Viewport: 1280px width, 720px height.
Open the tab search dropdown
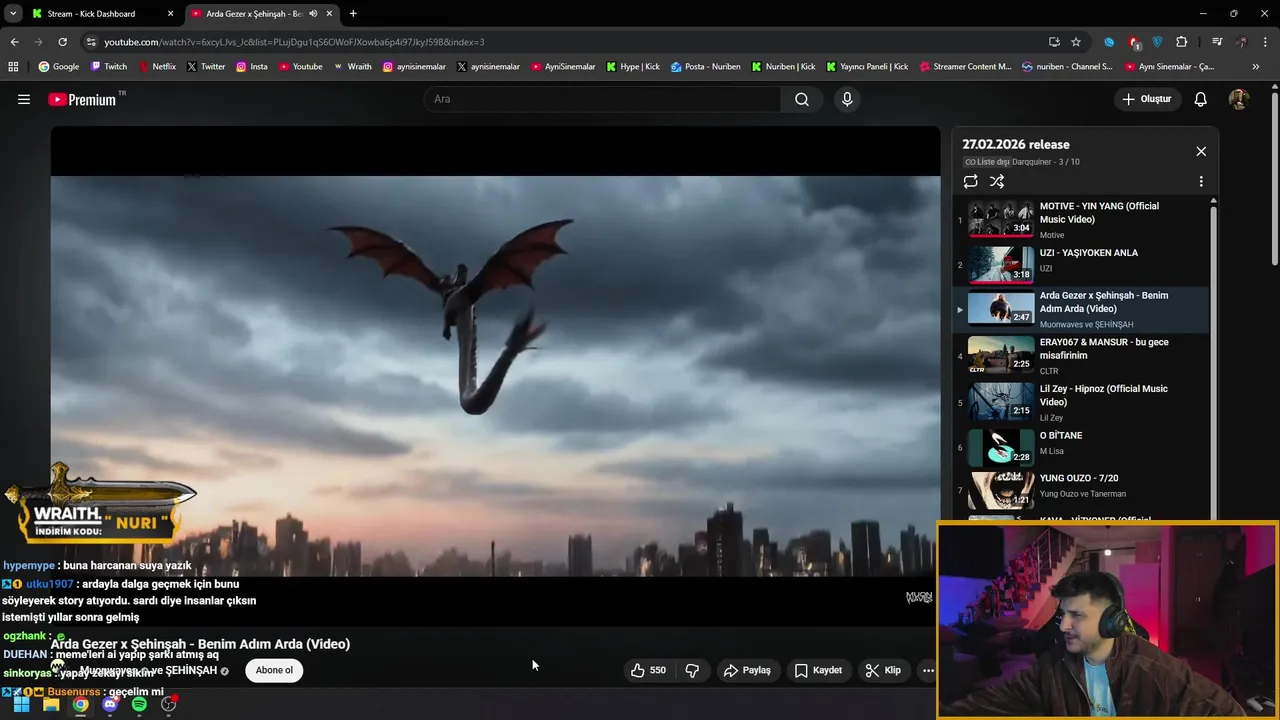click(12, 14)
